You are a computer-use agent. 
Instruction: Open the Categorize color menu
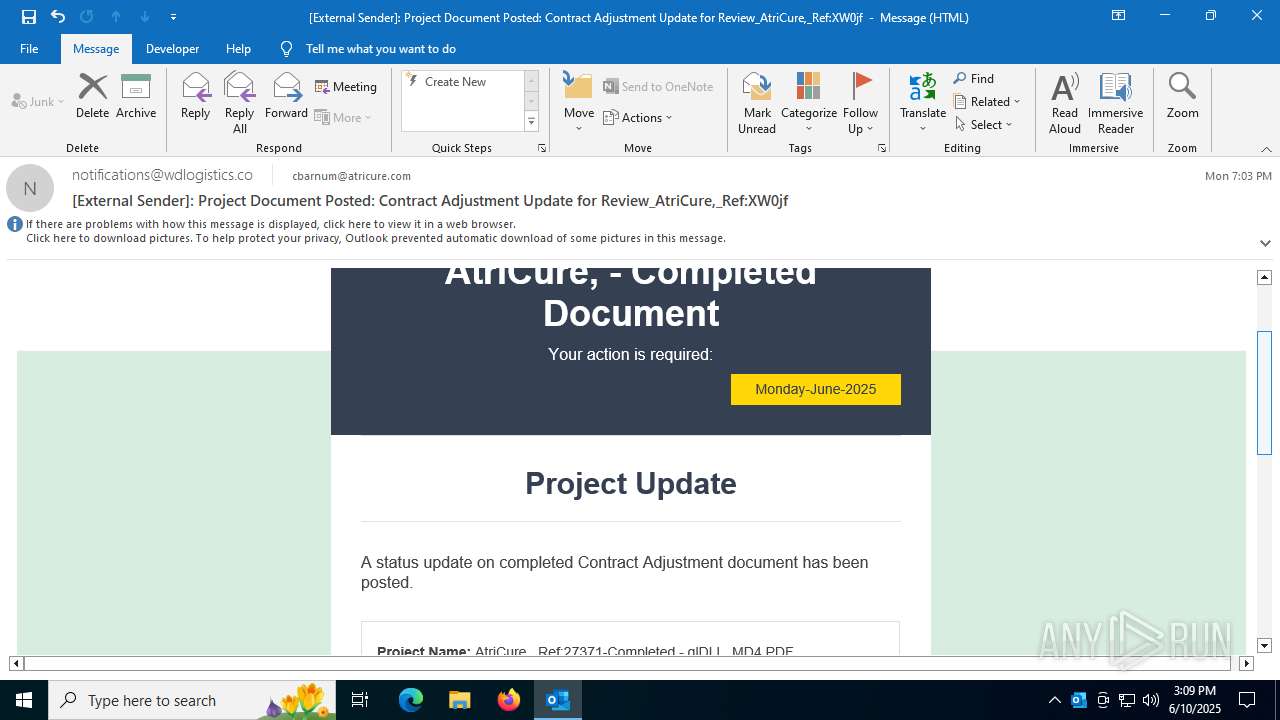point(809,102)
